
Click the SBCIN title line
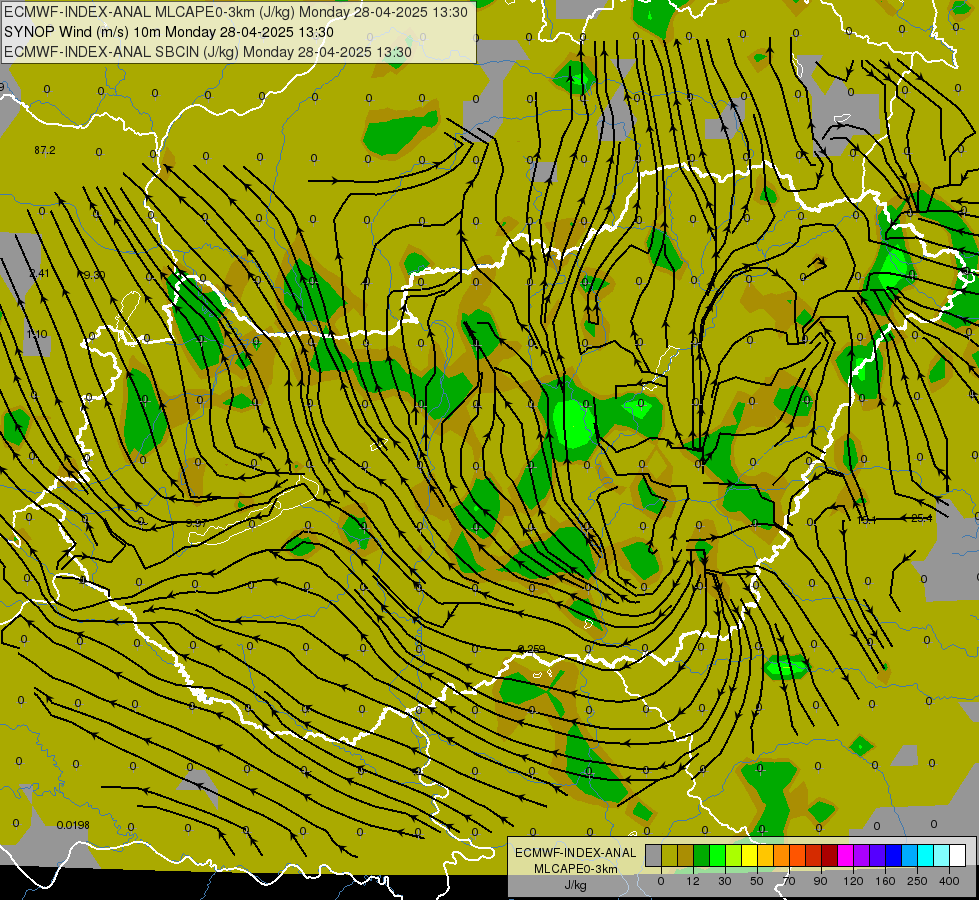(x=207, y=52)
